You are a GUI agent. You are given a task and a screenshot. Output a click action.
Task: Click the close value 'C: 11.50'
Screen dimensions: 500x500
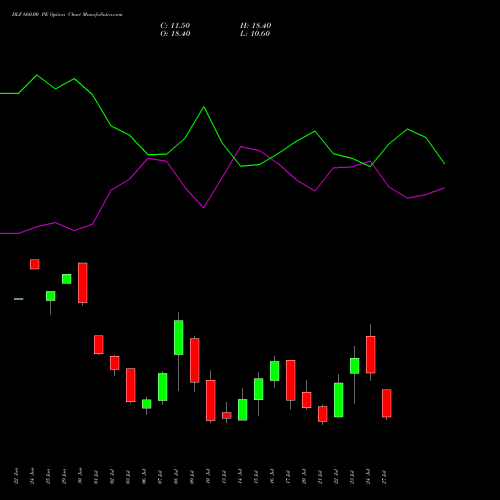click(175, 26)
